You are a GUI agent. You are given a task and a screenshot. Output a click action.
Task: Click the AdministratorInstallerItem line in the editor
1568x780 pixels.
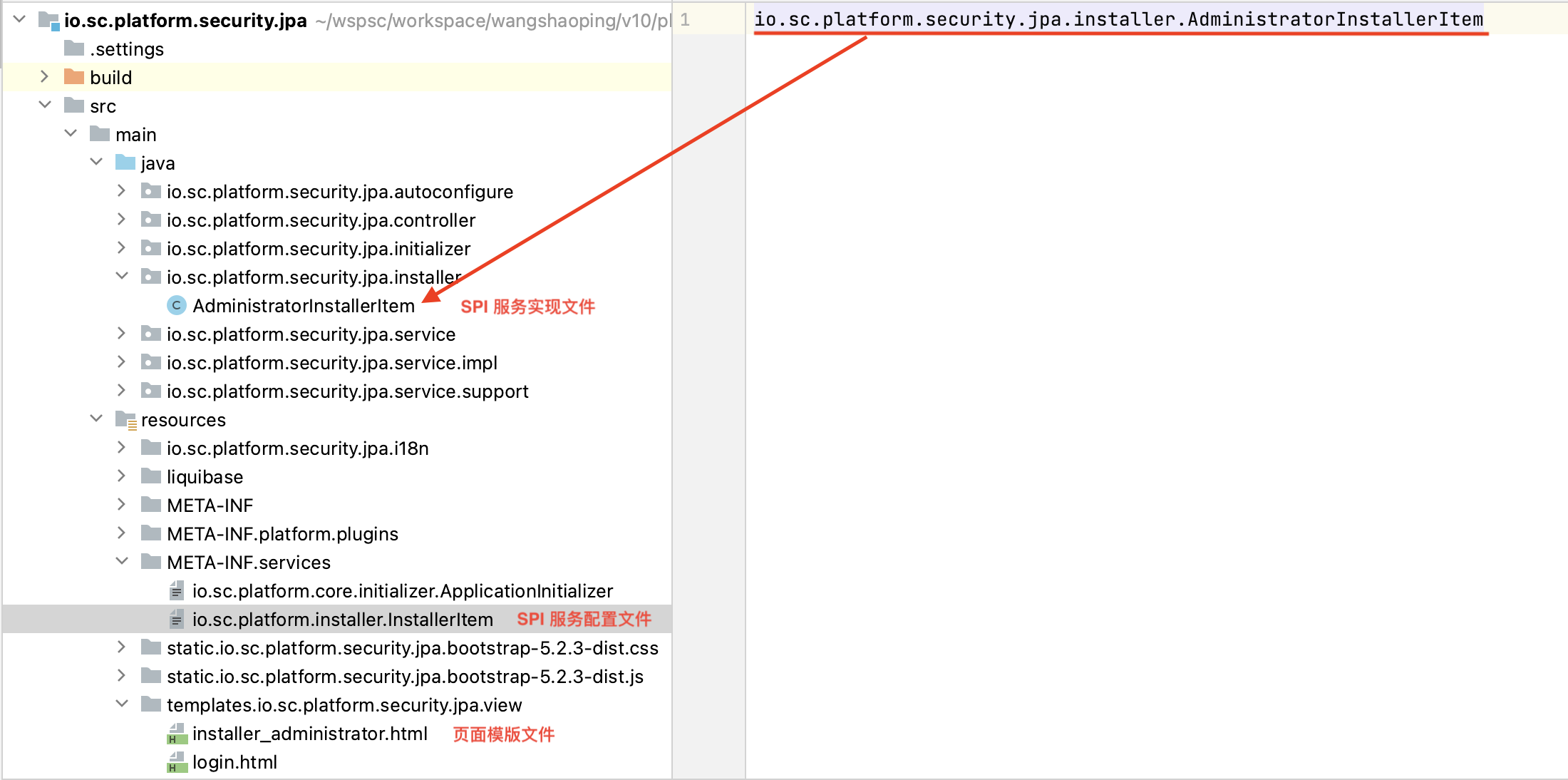[1118, 19]
